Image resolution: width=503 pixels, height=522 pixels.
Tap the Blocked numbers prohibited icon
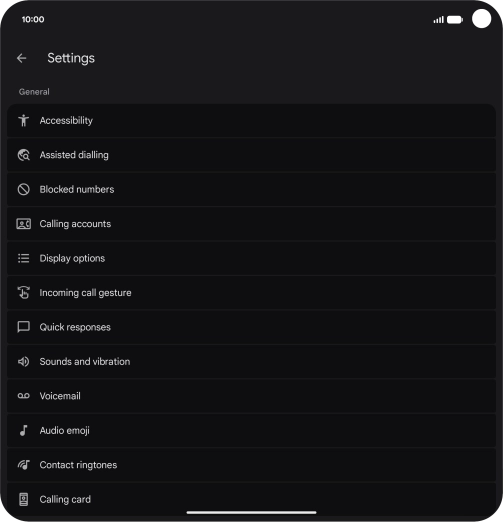point(24,189)
